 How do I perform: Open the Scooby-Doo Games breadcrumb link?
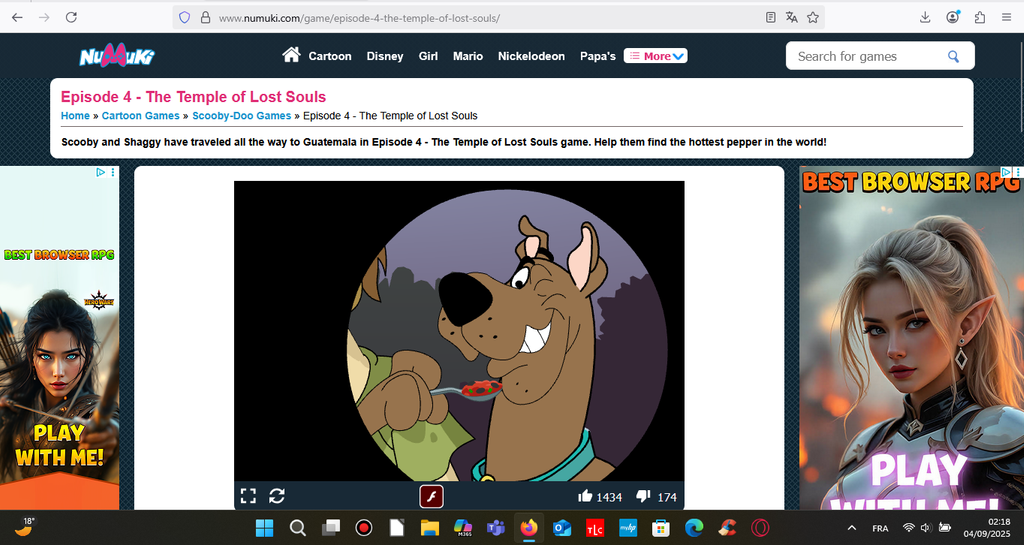[241, 116]
